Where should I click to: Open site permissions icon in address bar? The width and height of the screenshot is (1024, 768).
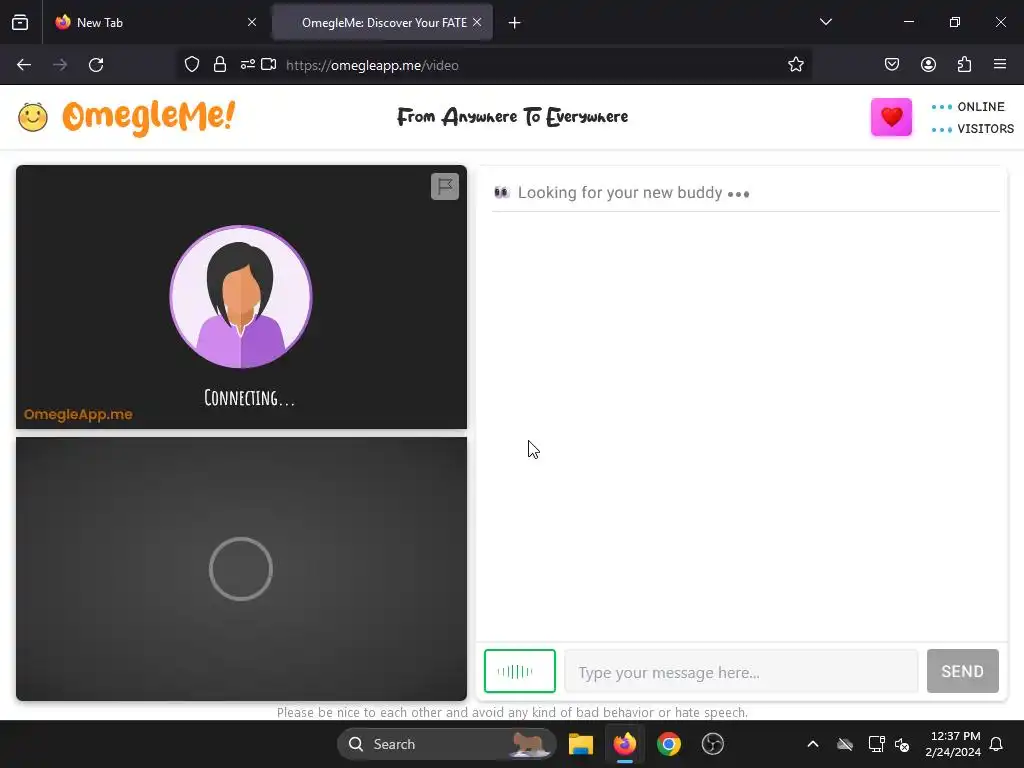pos(248,64)
